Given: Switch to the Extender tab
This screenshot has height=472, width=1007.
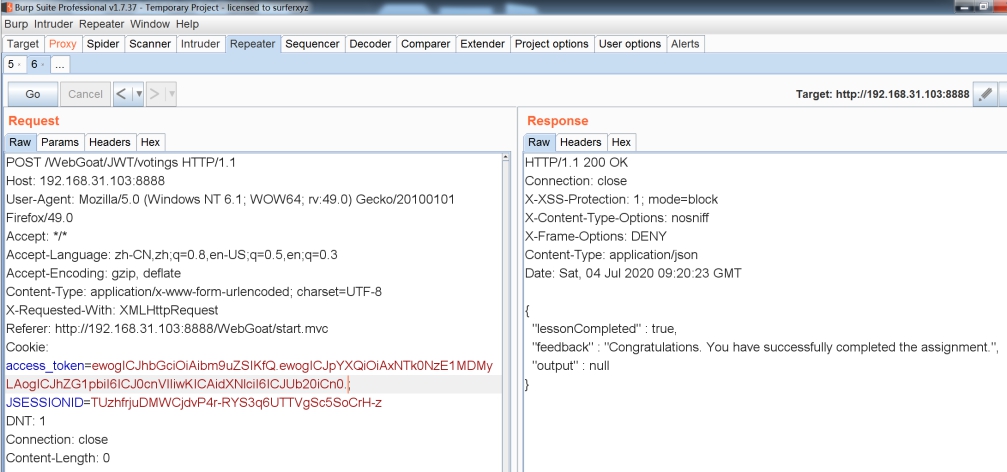Looking at the screenshot, I should tap(482, 44).
